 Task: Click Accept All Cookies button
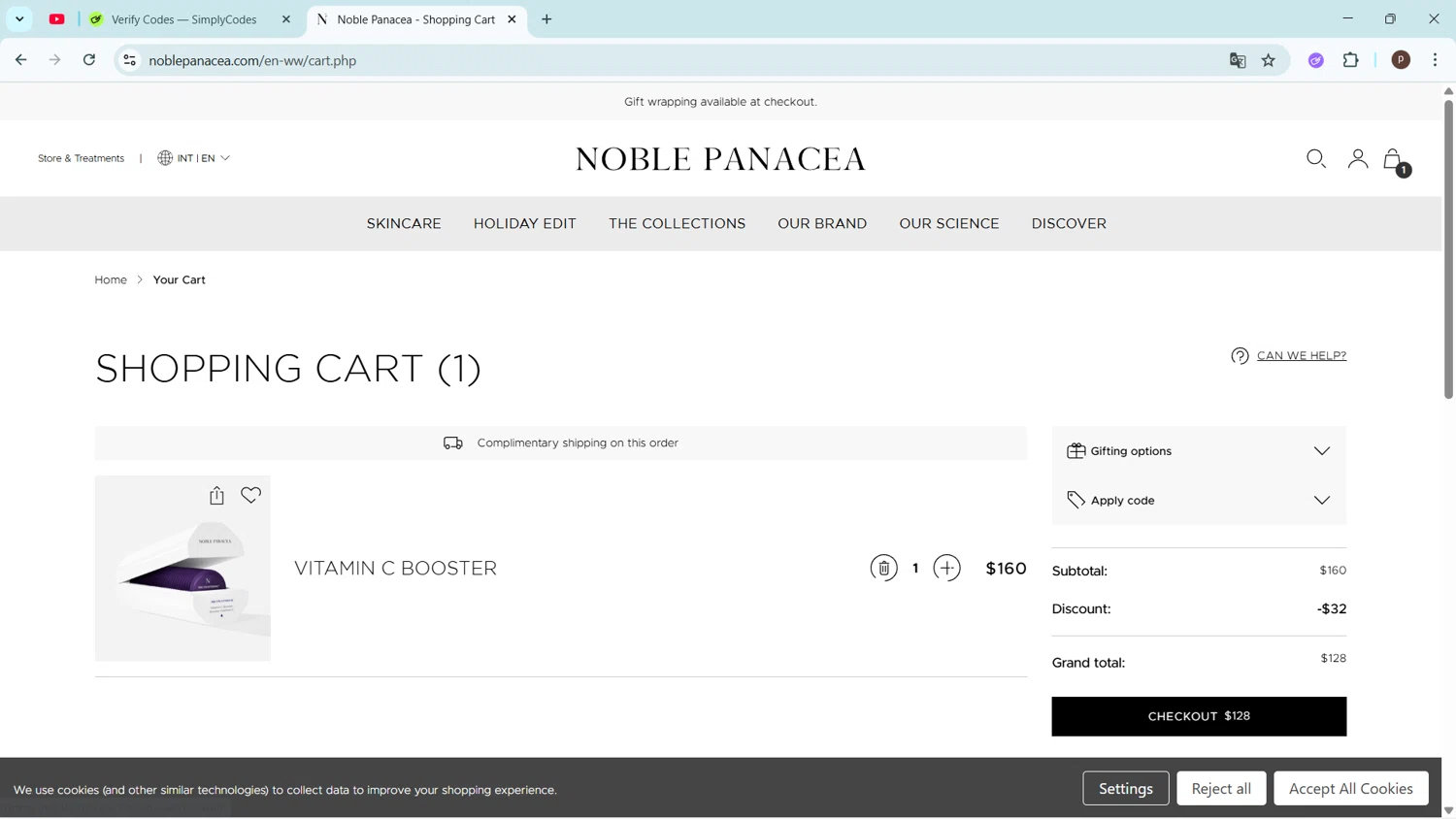click(x=1351, y=789)
